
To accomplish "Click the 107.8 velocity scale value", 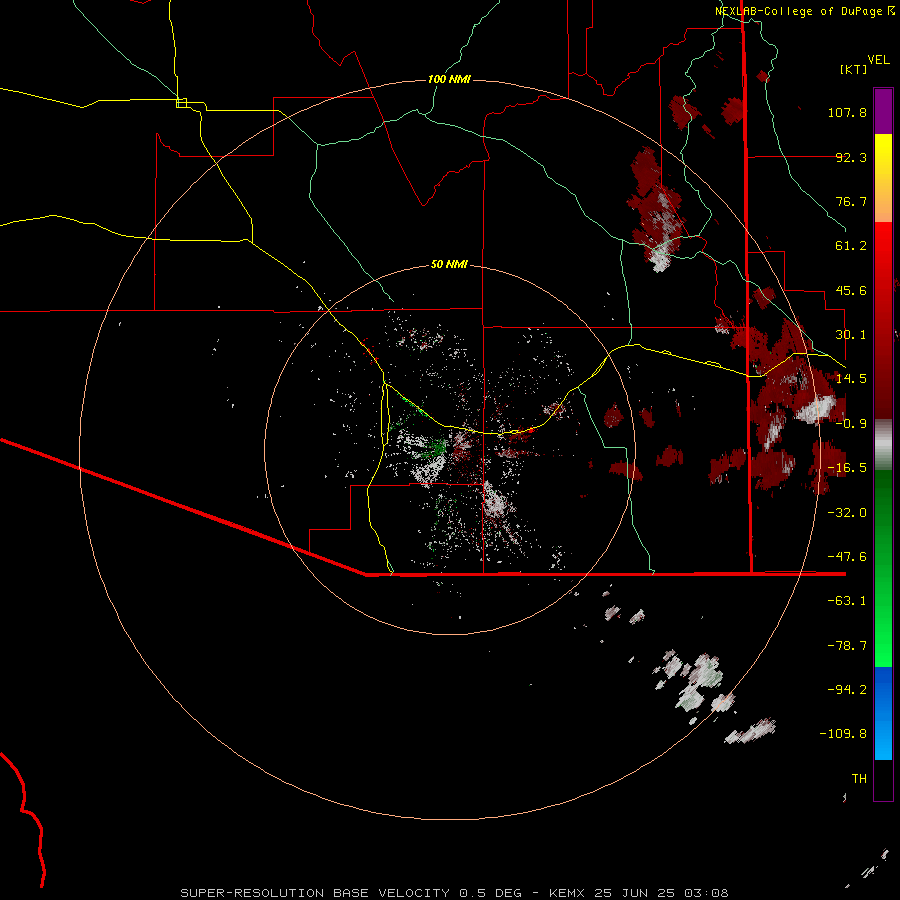I will coord(847,112).
